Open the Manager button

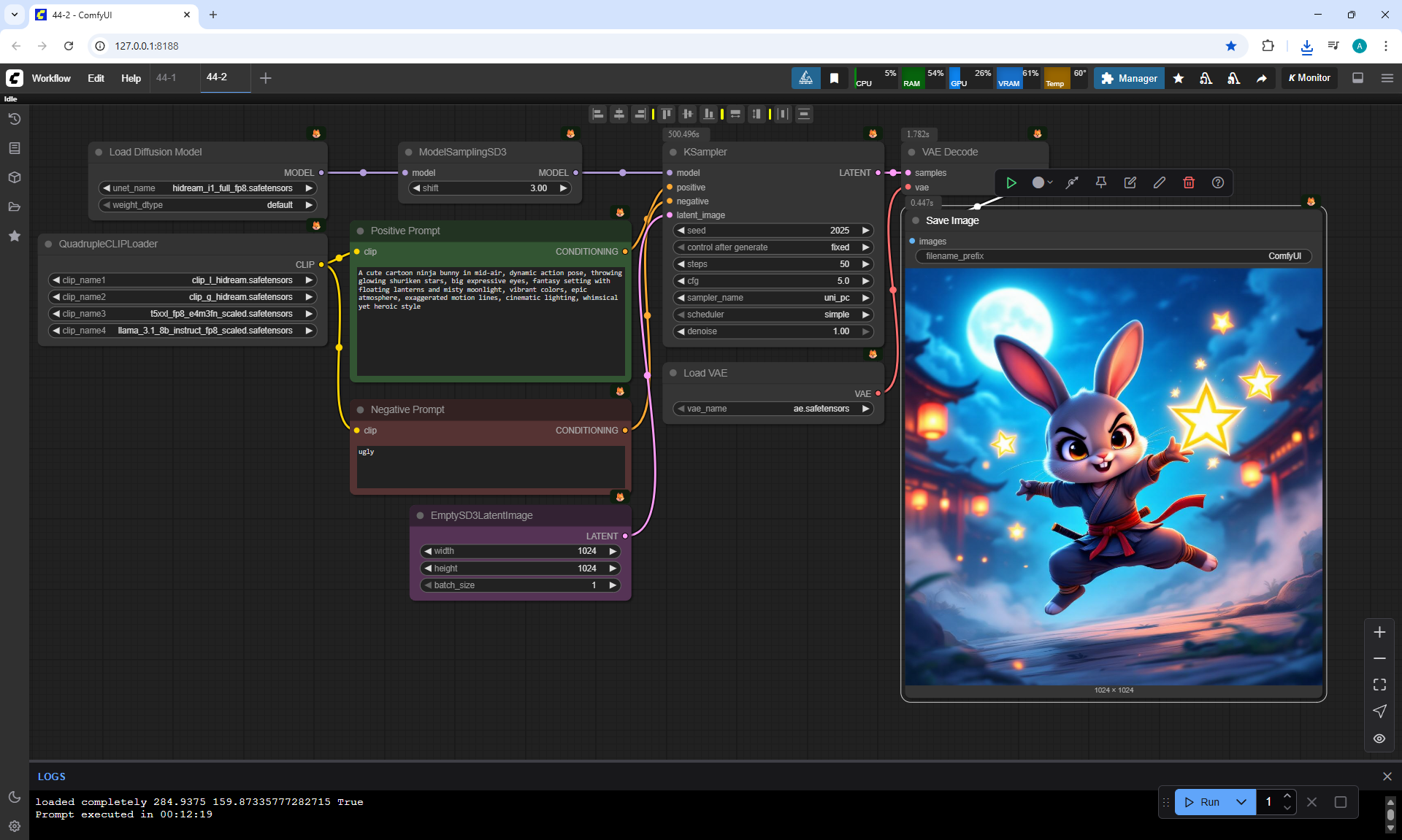[x=1129, y=78]
